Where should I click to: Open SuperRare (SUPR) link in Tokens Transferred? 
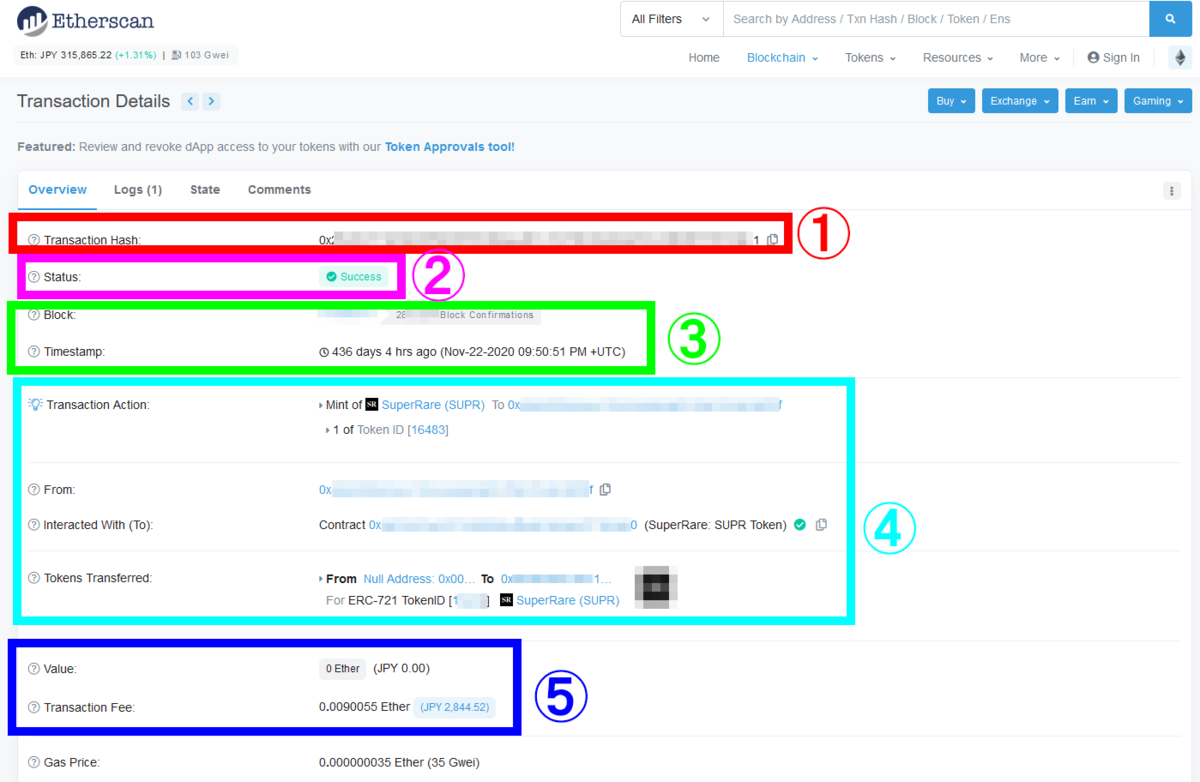(568, 601)
